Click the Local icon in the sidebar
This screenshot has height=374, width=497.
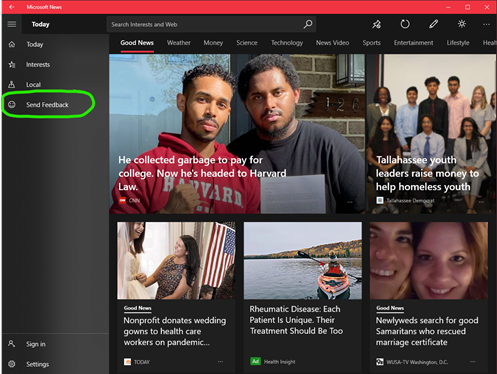(x=12, y=84)
